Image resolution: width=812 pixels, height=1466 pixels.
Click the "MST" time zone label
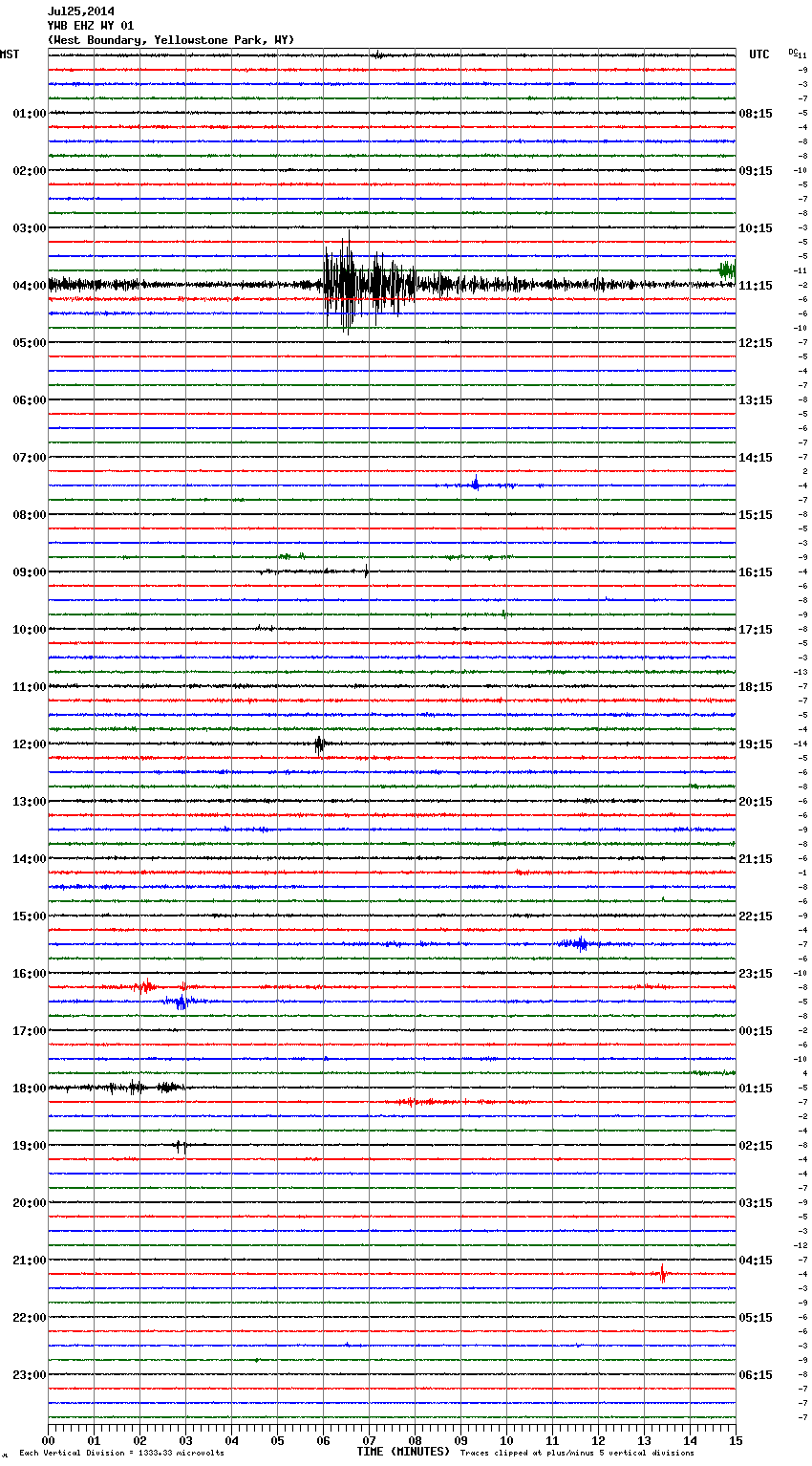(x=10, y=54)
